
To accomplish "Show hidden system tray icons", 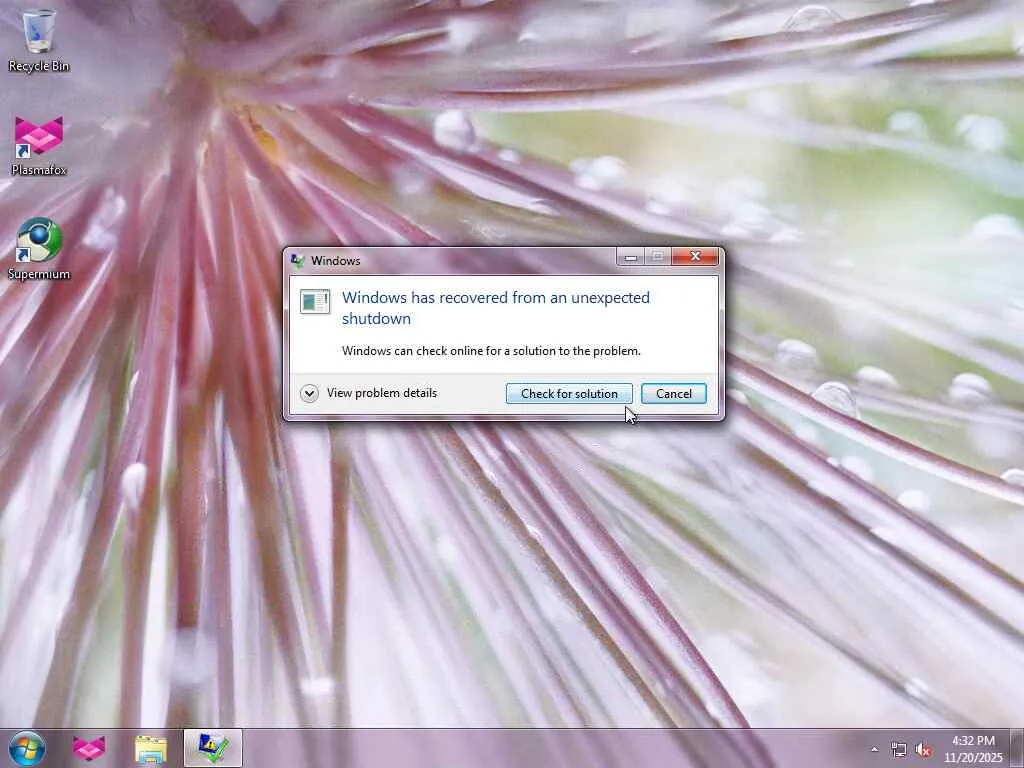I will [x=874, y=749].
